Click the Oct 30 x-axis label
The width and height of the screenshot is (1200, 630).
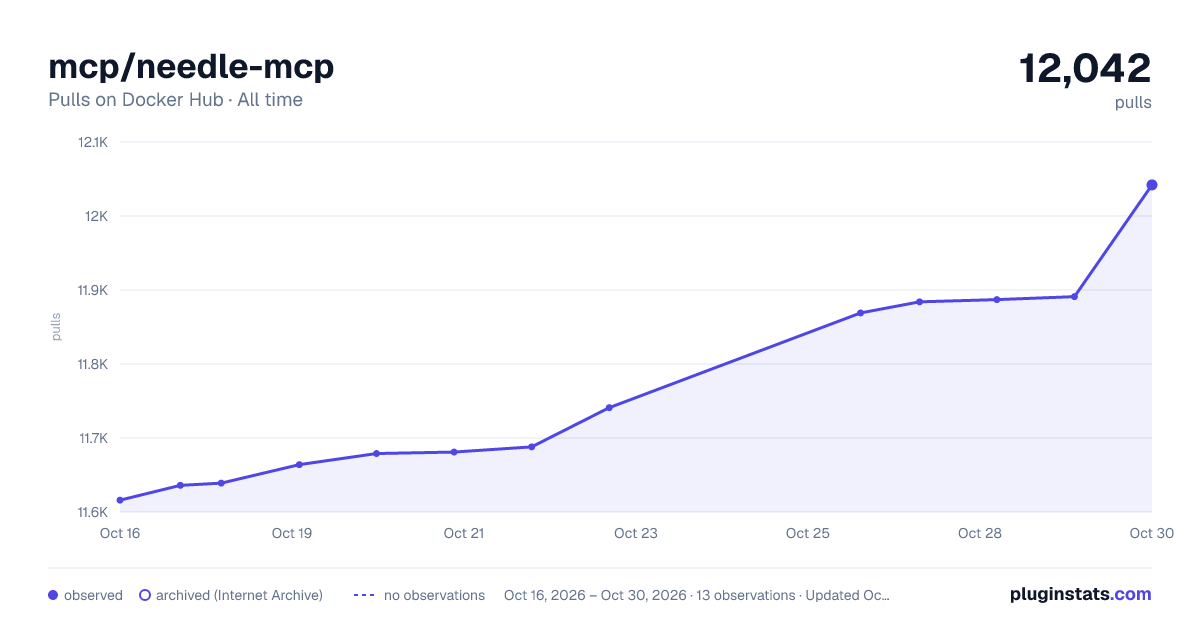pyautogui.click(x=1151, y=533)
